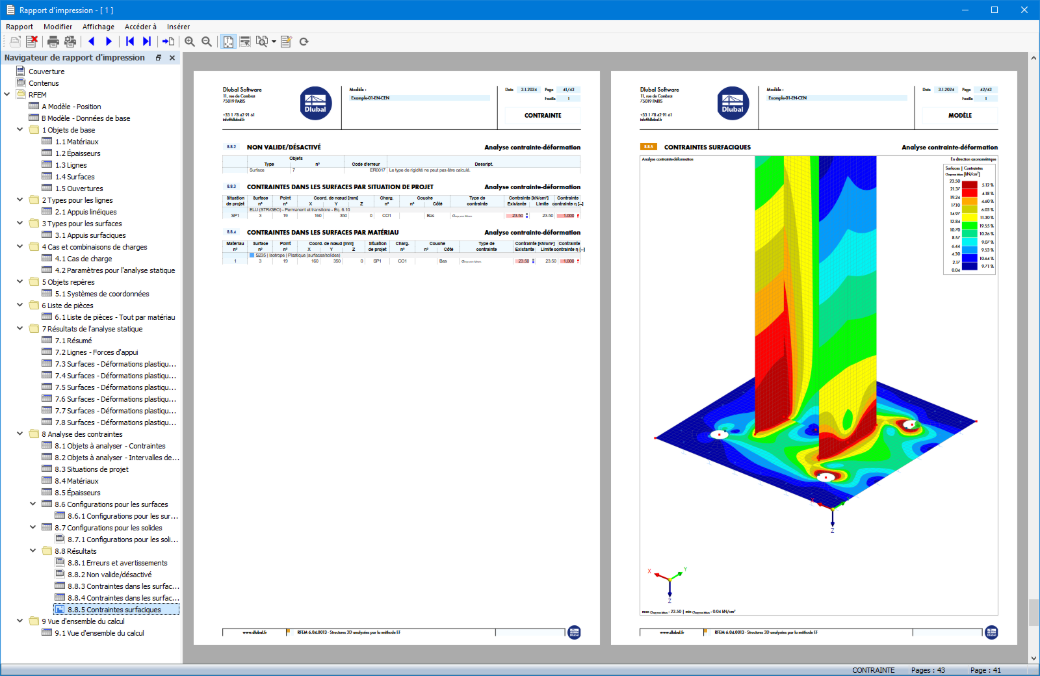
Task: Collapse 7 Résultats de l'analyse statique node
Action: [20, 328]
